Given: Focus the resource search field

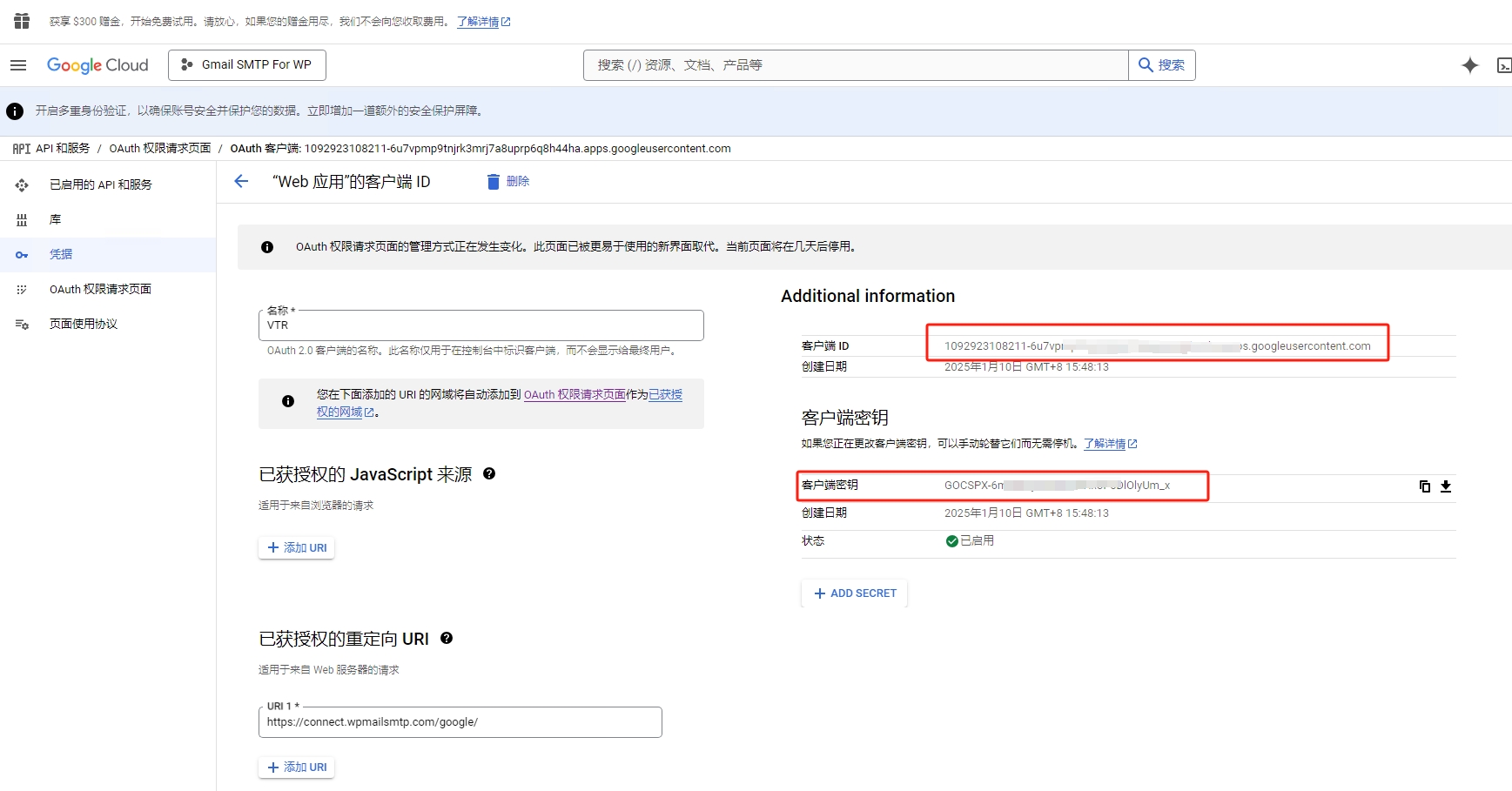Looking at the screenshot, I should point(856,65).
